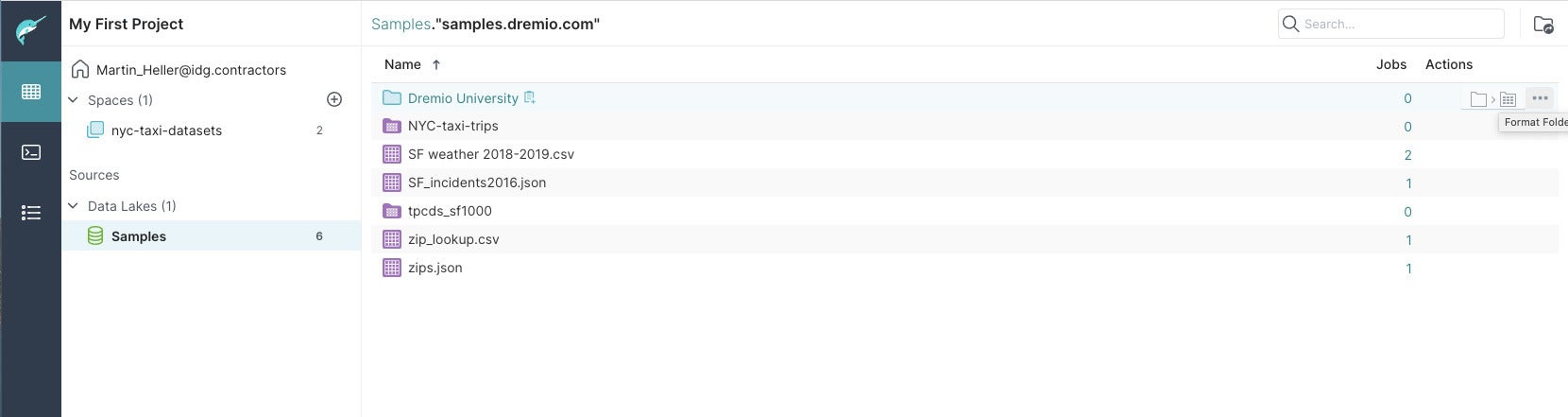Collapse the Data Lakes section

74,205
